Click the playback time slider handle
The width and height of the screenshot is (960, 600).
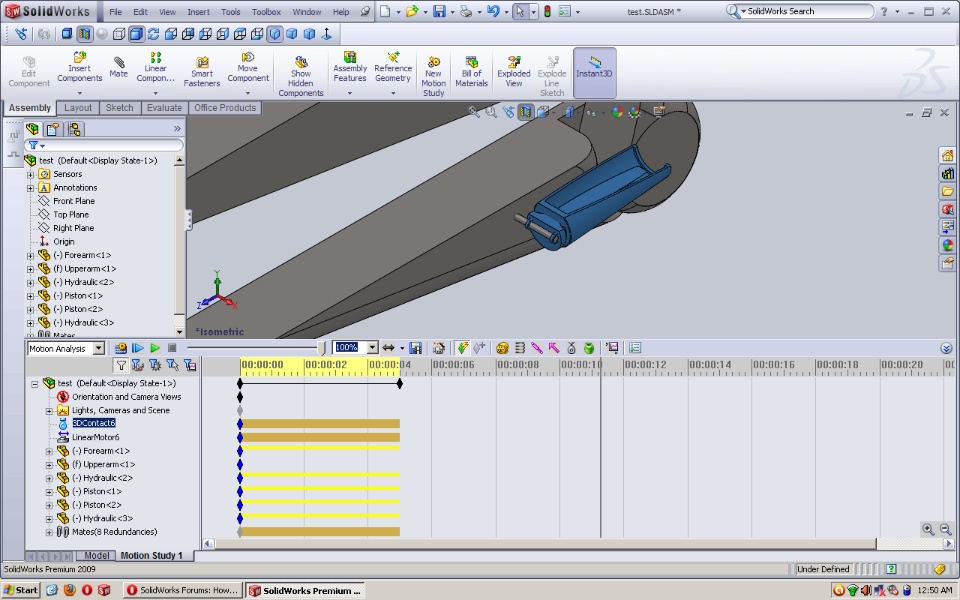click(x=321, y=348)
